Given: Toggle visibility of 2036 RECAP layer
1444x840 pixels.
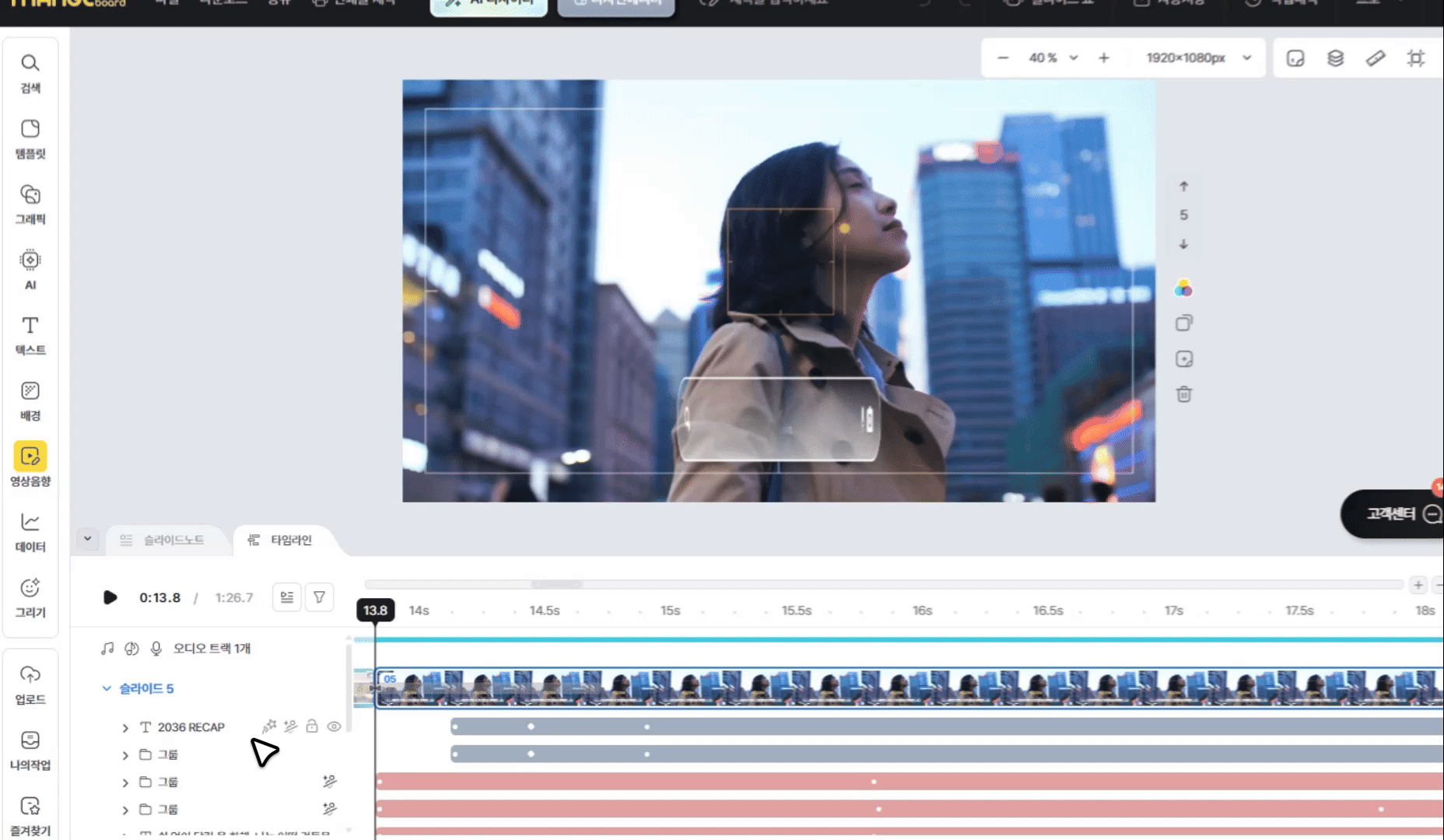Looking at the screenshot, I should click(x=334, y=726).
